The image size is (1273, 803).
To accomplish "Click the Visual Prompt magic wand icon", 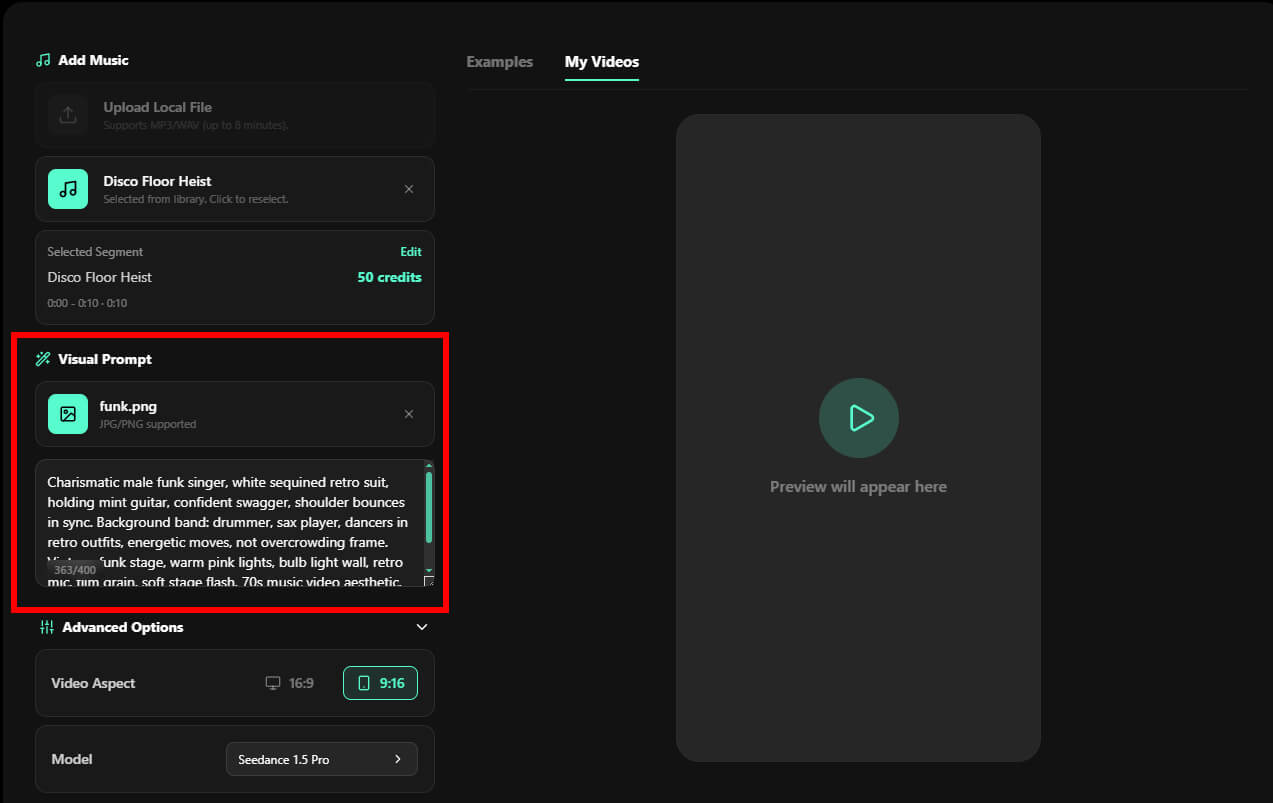I will (43, 359).
